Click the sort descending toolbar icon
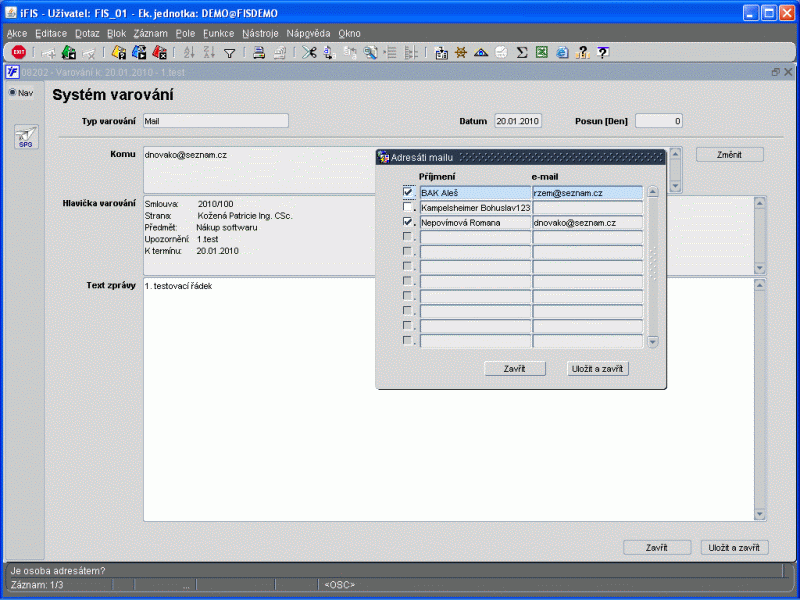 209,52
